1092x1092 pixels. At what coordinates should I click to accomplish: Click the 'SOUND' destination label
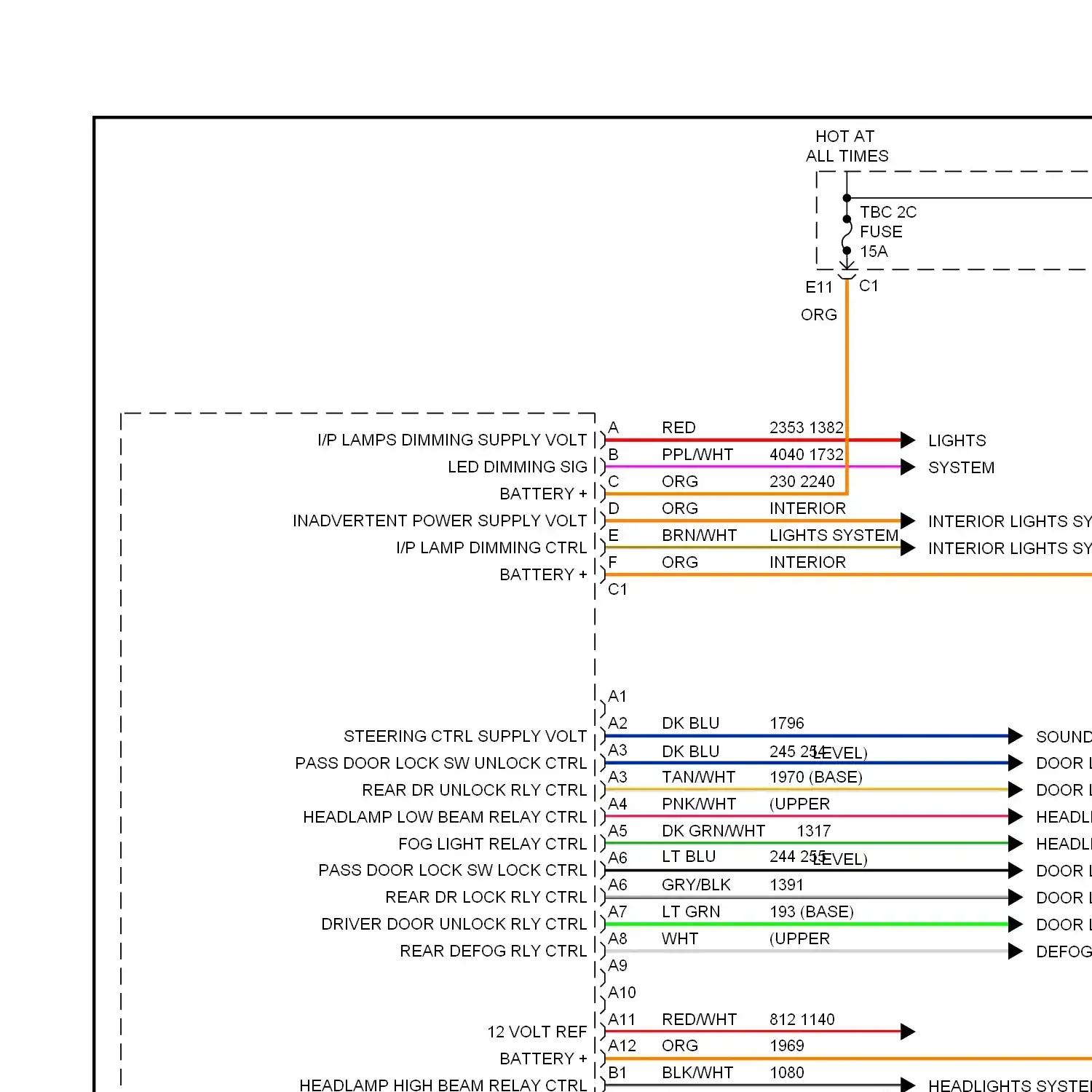coord(1064,737)
